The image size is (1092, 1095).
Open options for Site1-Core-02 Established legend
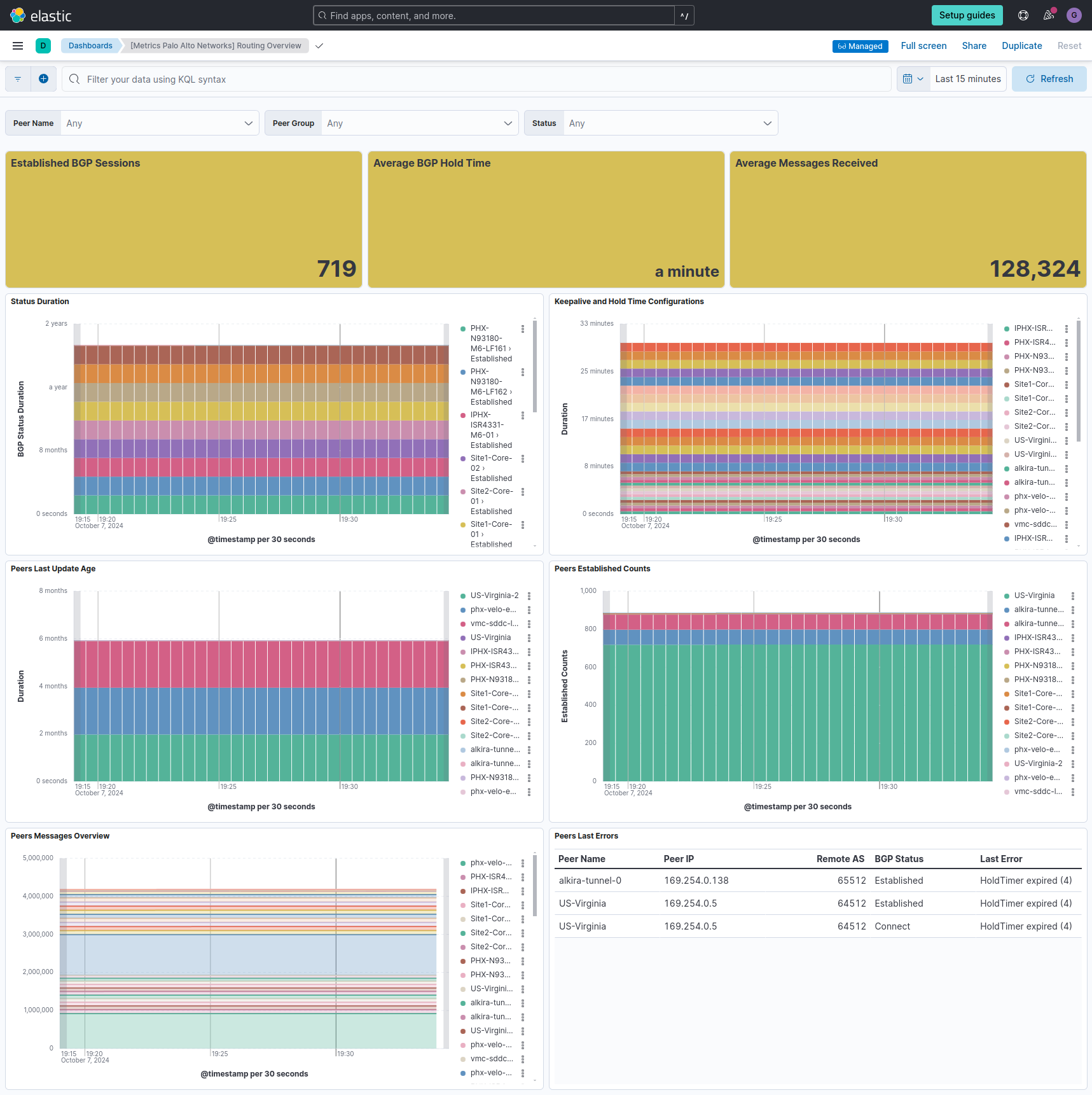[x=523, y=459]
